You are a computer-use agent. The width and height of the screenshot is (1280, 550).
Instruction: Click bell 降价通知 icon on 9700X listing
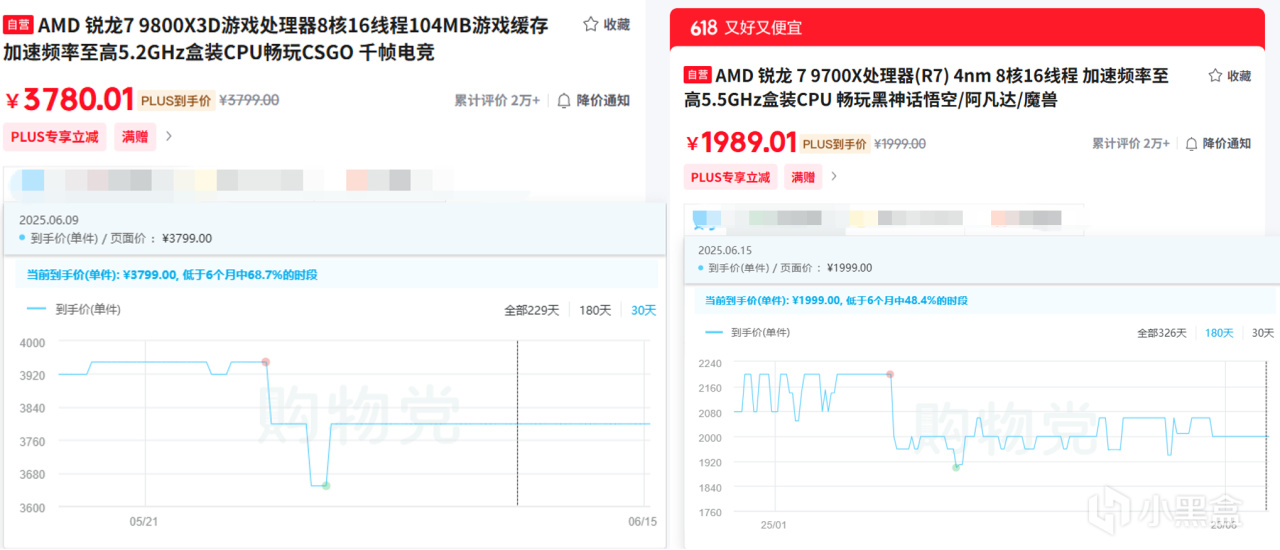1191,144
